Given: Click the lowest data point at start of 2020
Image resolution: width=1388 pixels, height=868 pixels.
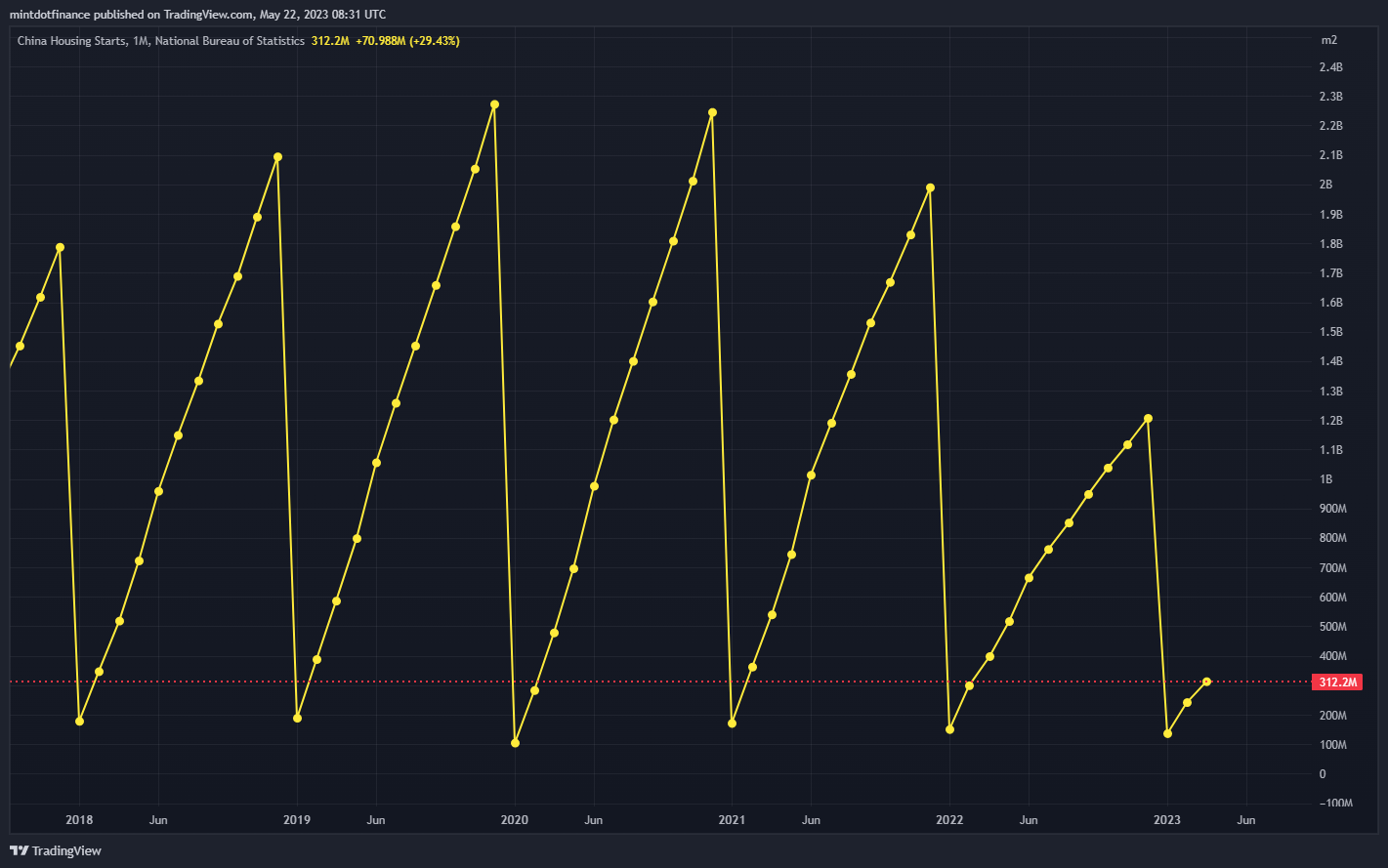Looking at the screenshot, I should [x=515, y=743].
